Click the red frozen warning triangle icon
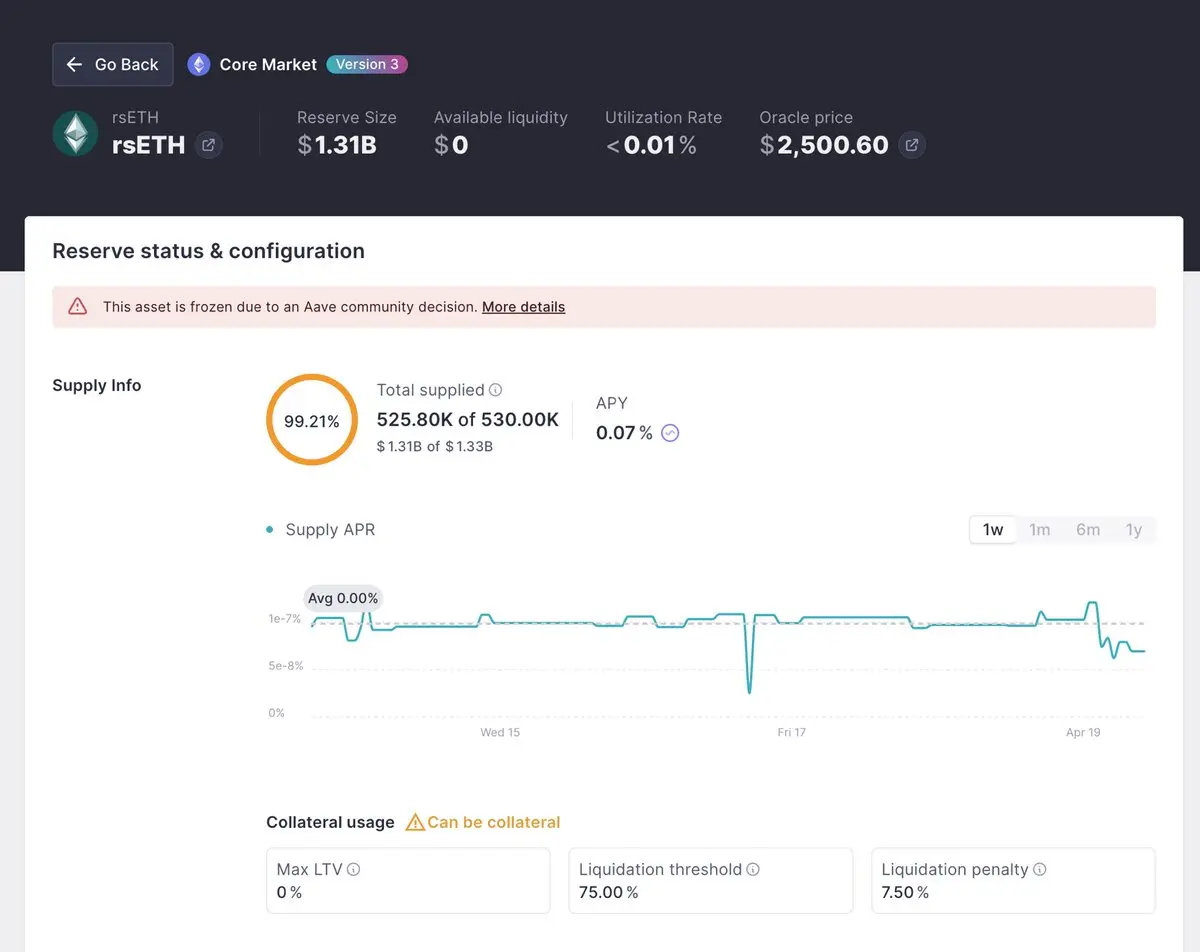 tap(77, 307)
